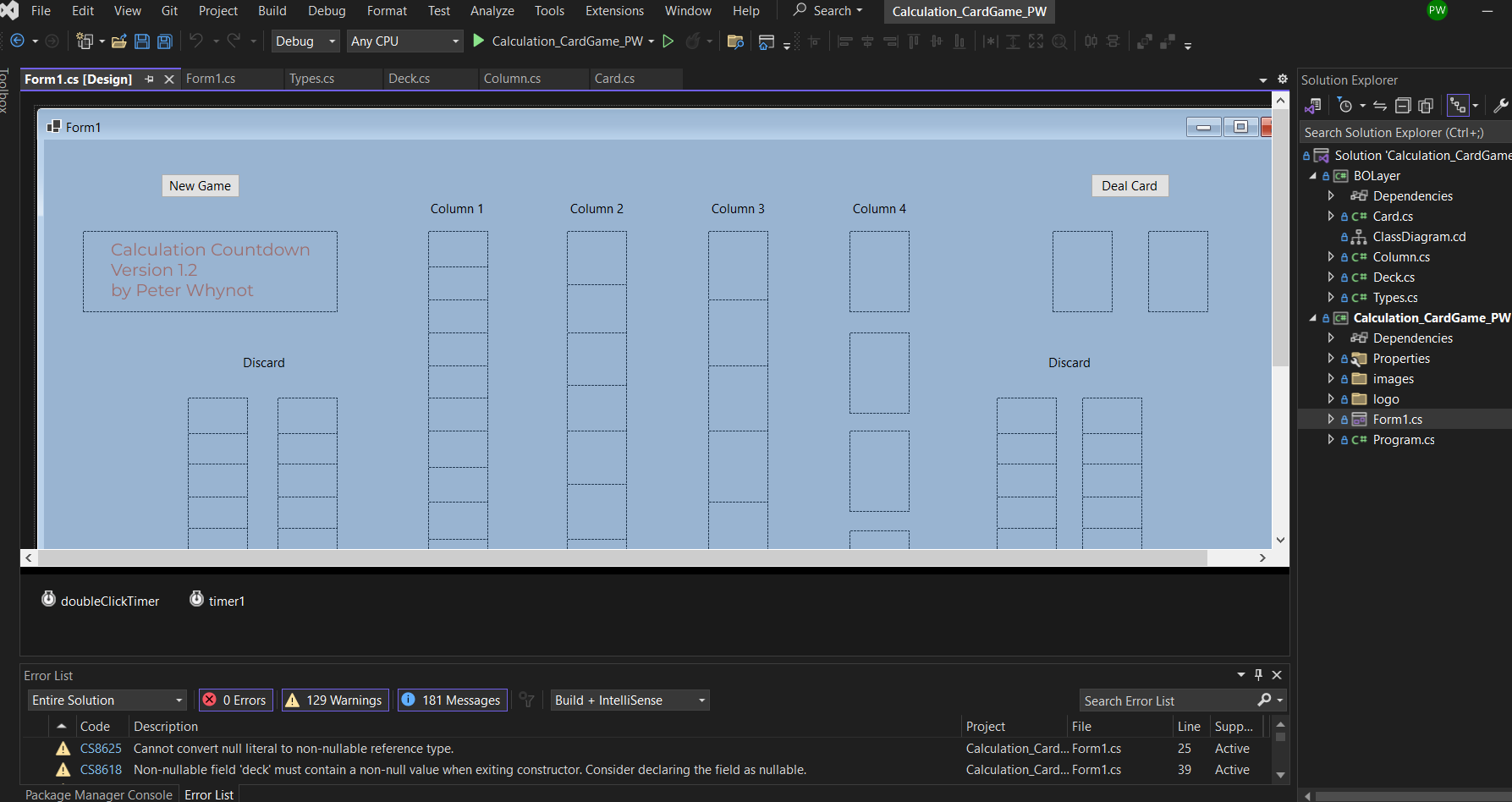The width and height of the screenshot is (1512, 802).
Task: Click the Open File folder icon
Action: click(119, 41)
